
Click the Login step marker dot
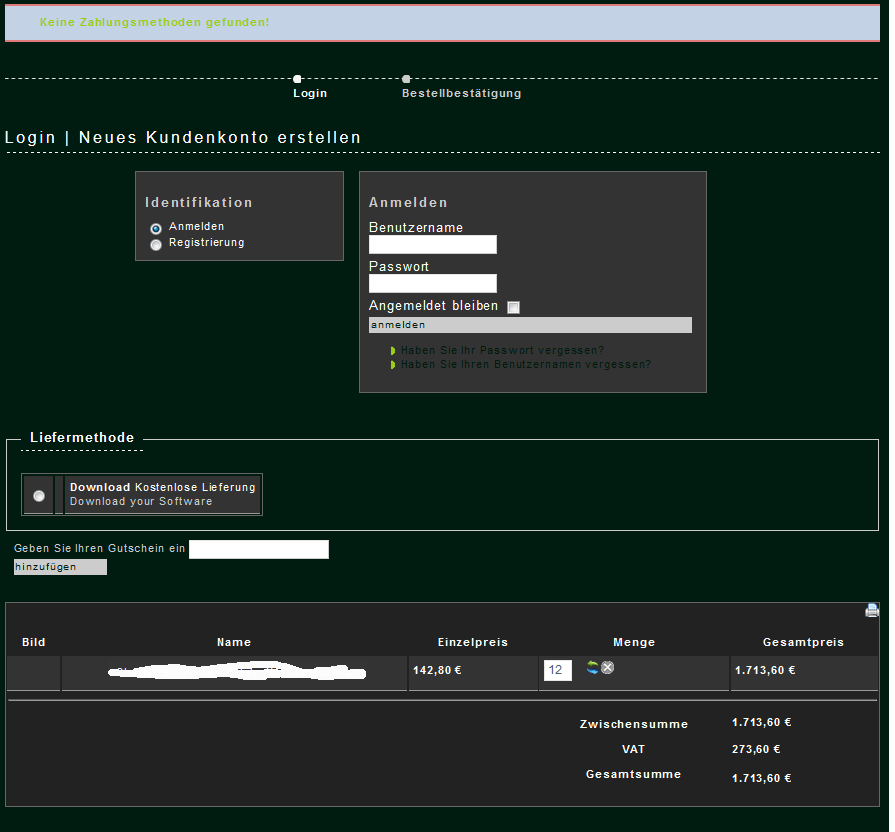(297, 79)
